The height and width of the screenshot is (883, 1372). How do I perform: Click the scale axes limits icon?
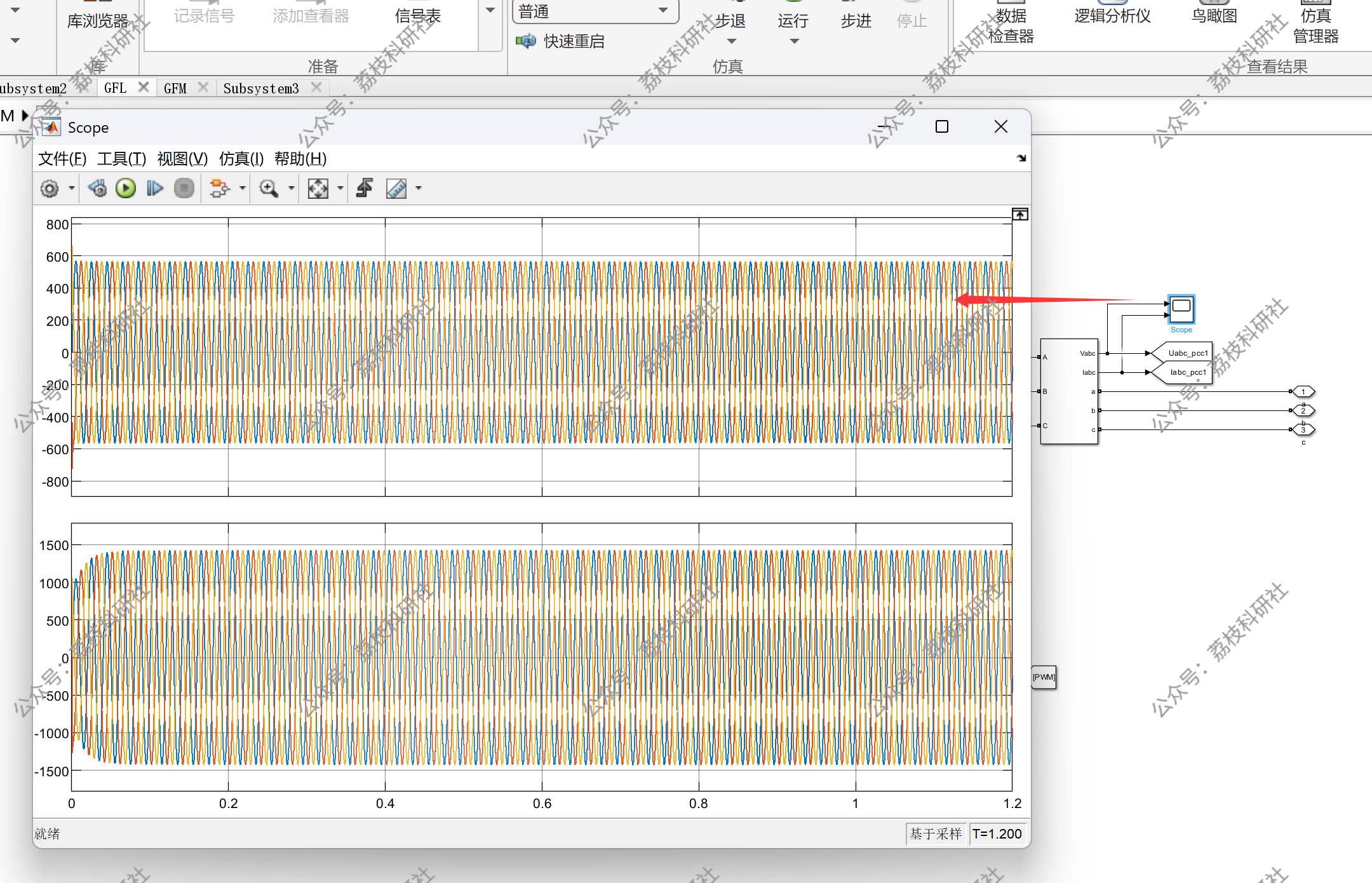click(318, 188)
